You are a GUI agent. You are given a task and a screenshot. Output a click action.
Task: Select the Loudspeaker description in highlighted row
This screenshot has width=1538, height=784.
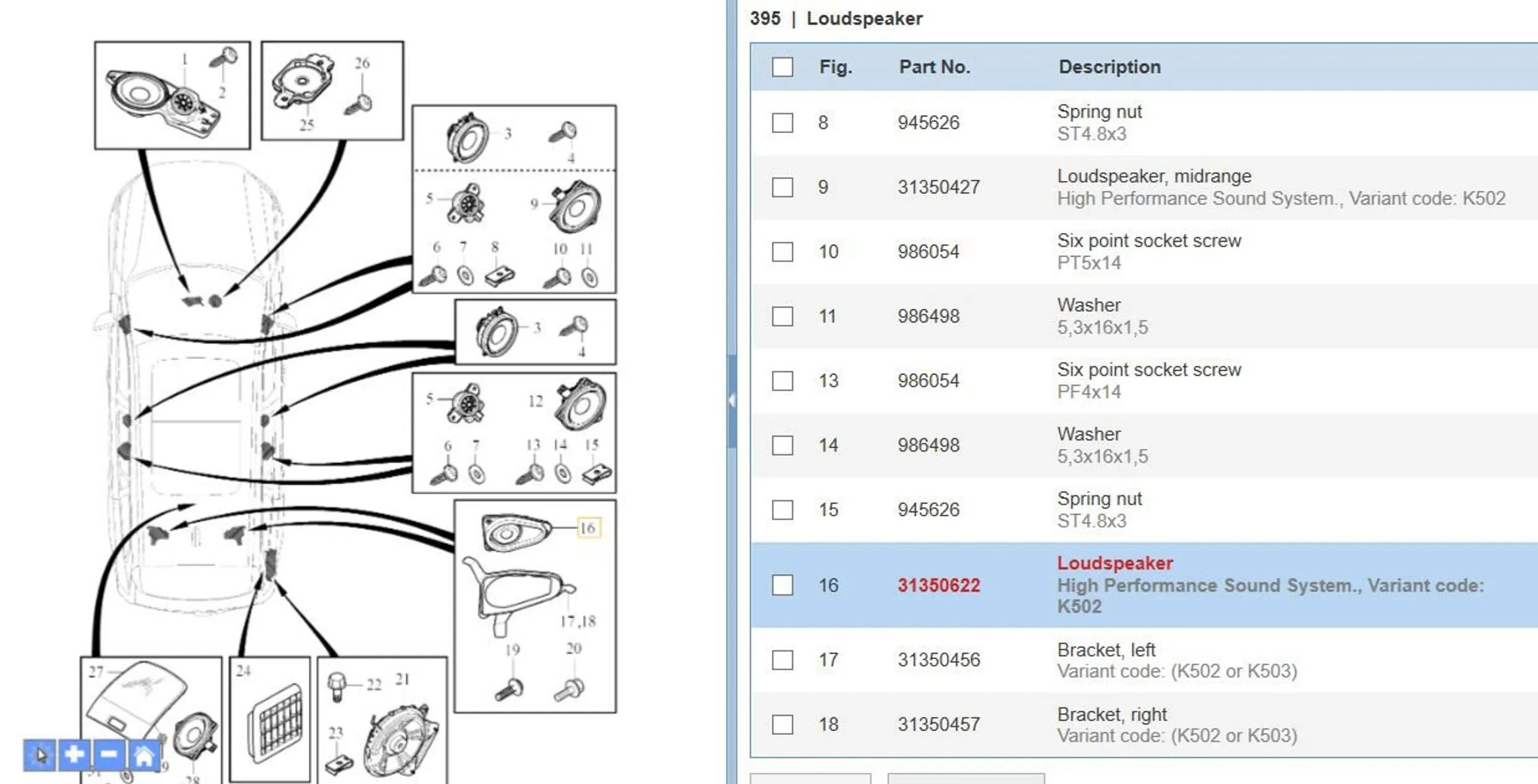1115,563
